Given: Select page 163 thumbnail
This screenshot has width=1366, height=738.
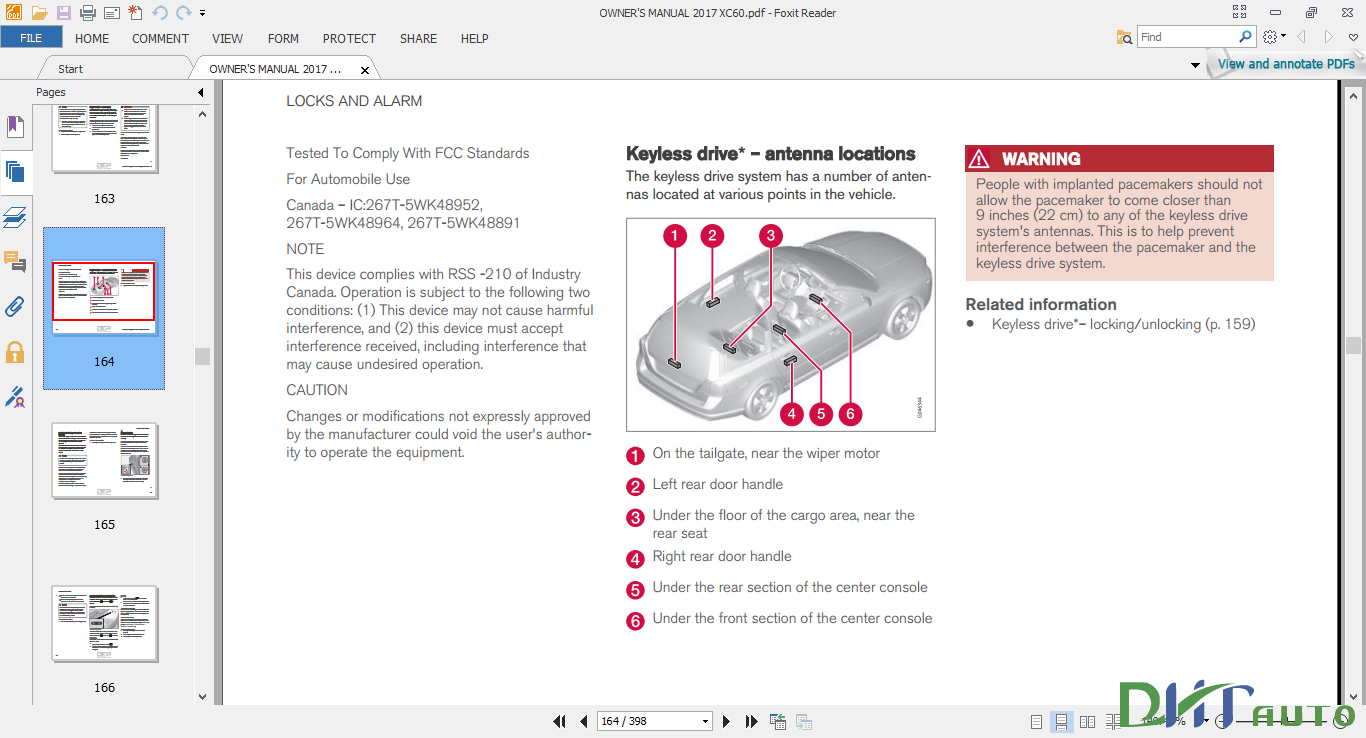Looking at the screenshot, I should point(104,139).
